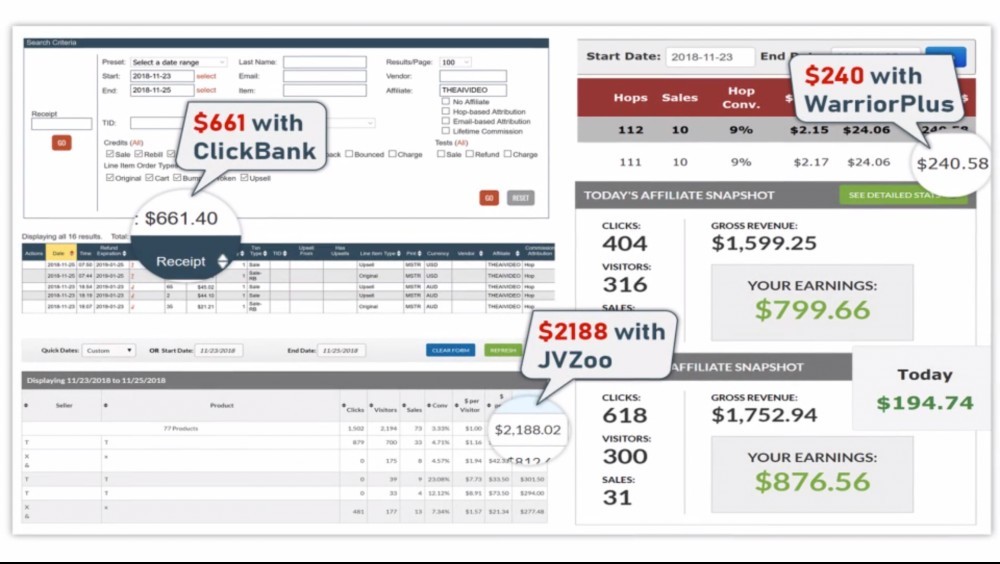Click WarriorPlus Start Date field 2018-11-23
Screen dimensions: 1000x564
click(x=710, y=57)
